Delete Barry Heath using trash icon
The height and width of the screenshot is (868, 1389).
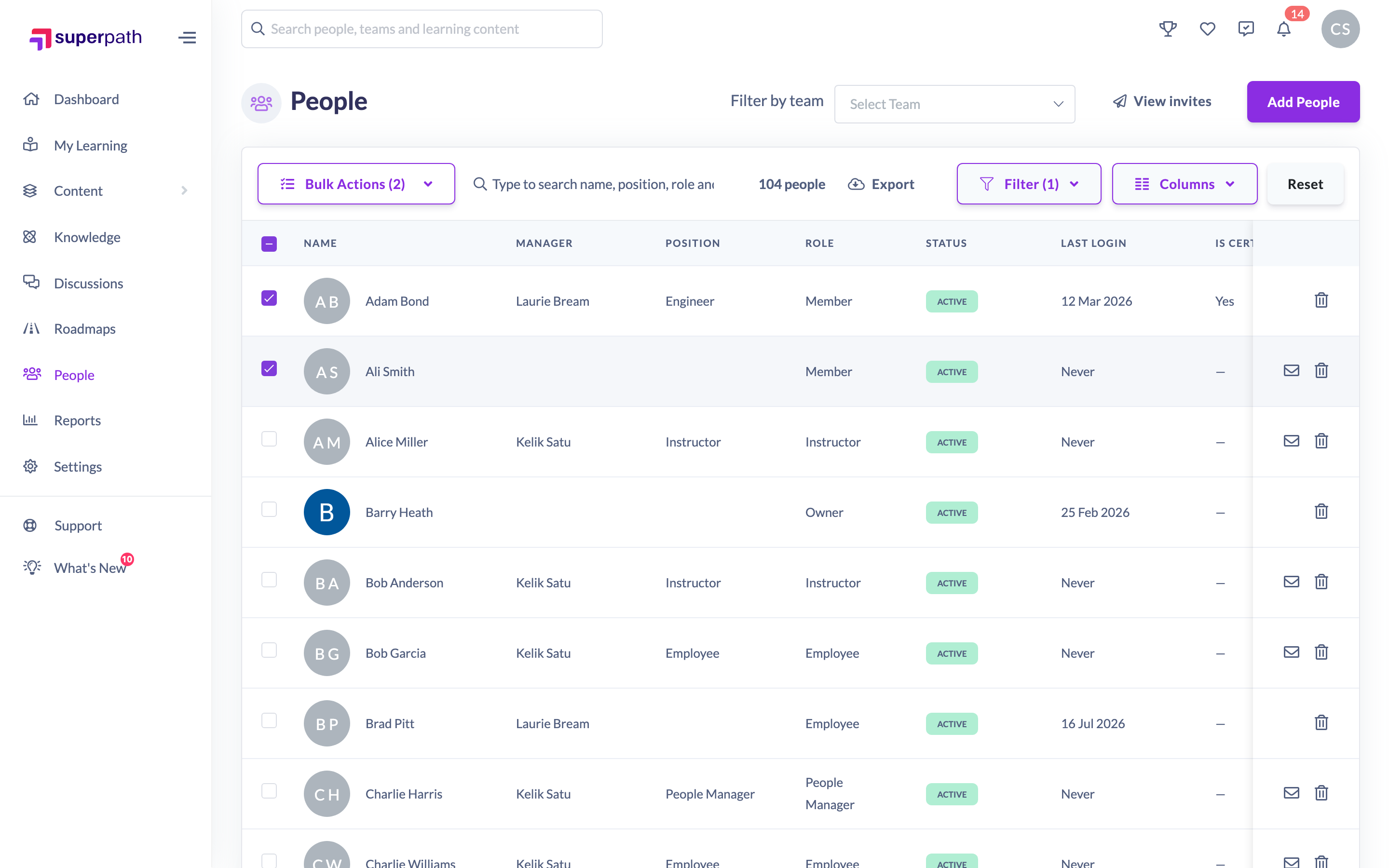click(x=1321, y=512)
